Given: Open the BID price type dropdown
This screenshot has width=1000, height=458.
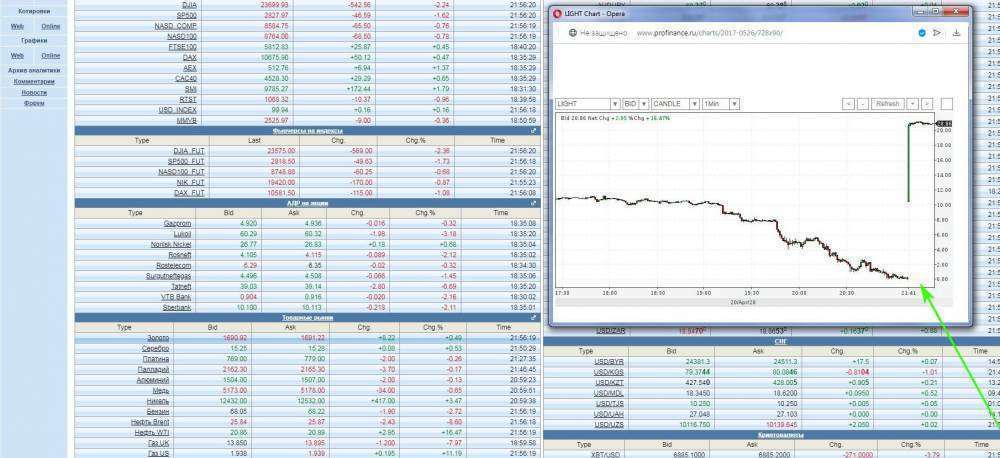Looking at the screenshot, I should (x=636, y=103).
